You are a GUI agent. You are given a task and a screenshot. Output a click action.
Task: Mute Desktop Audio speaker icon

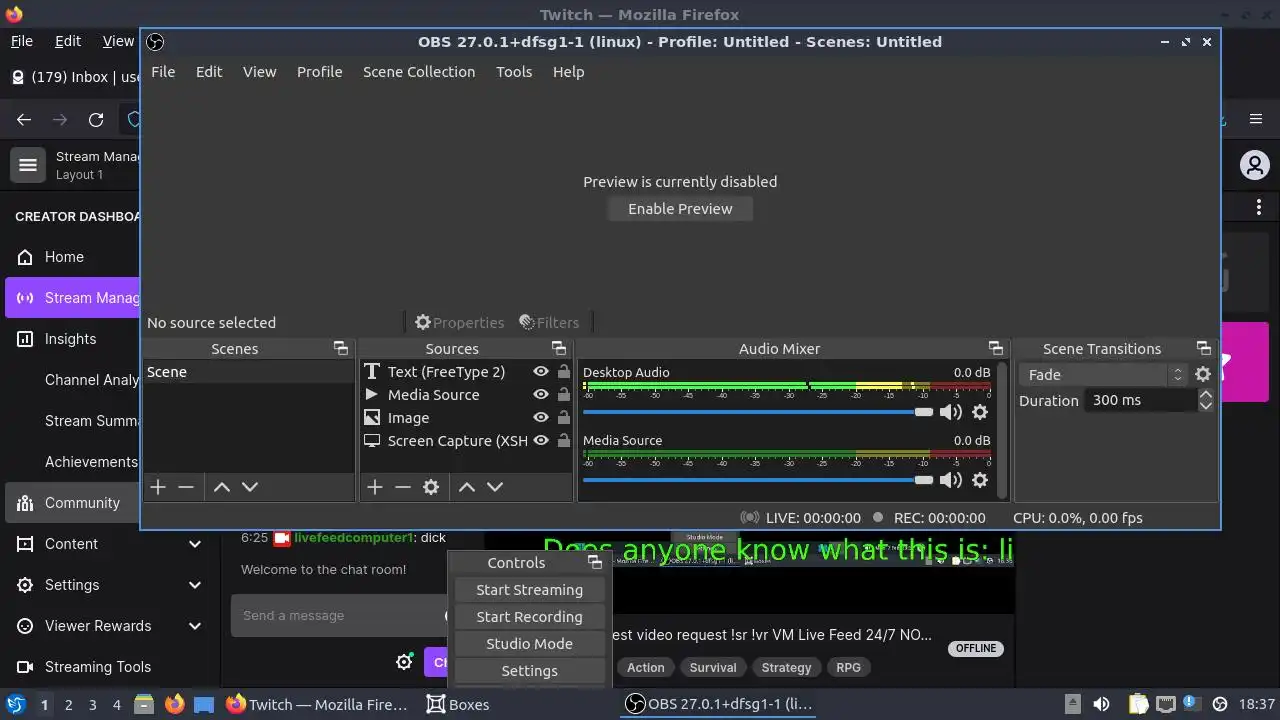pyautogui.click(x=951, y=412)
